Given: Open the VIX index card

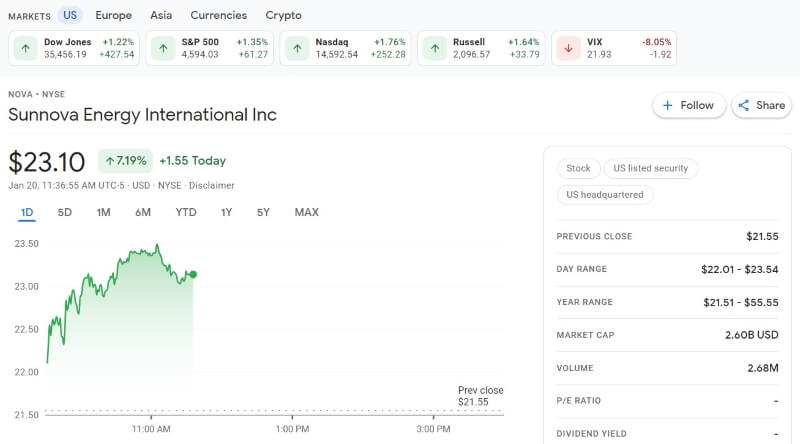Looking at the screenshot, I should click(x=614, y=48).
